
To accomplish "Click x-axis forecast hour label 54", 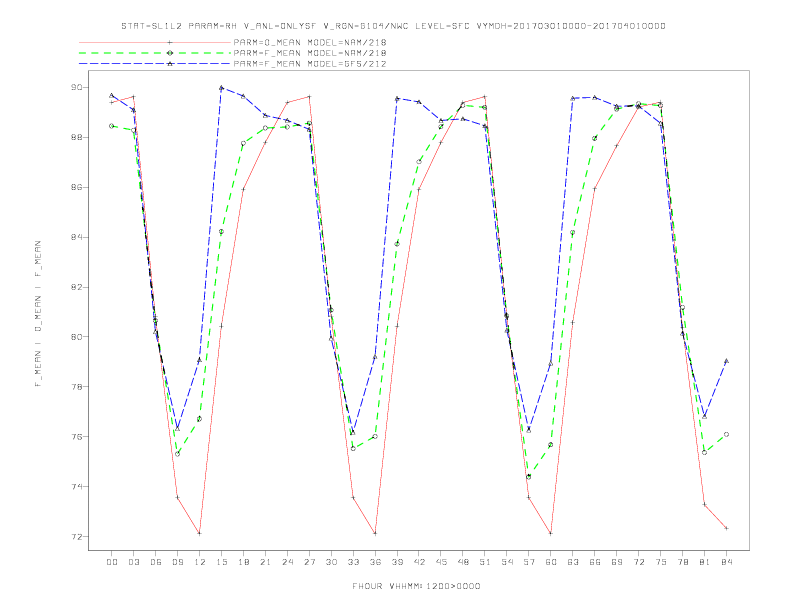I will (507, 562).
